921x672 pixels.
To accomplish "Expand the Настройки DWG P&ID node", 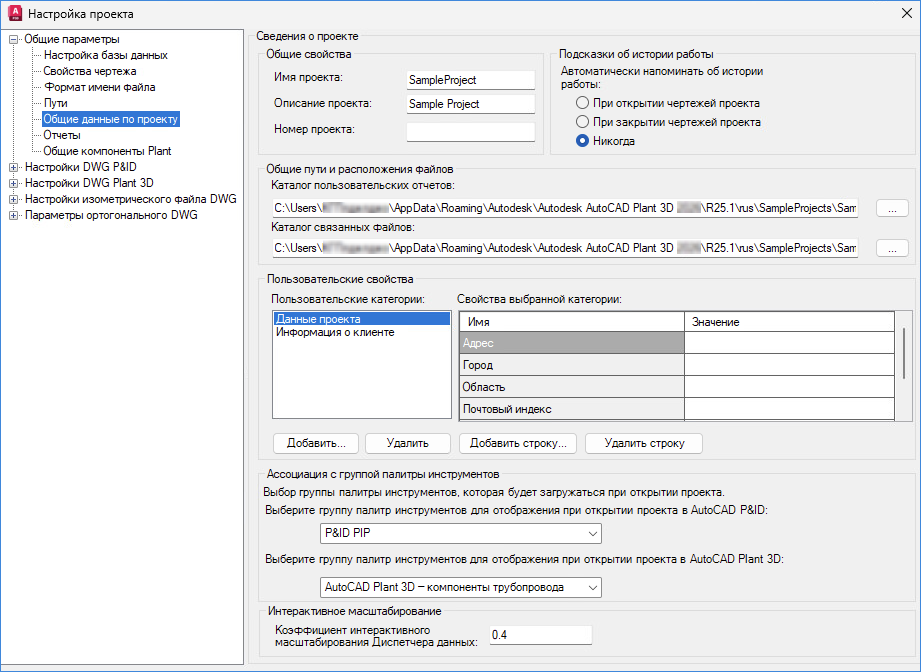I will coord(14,167).
